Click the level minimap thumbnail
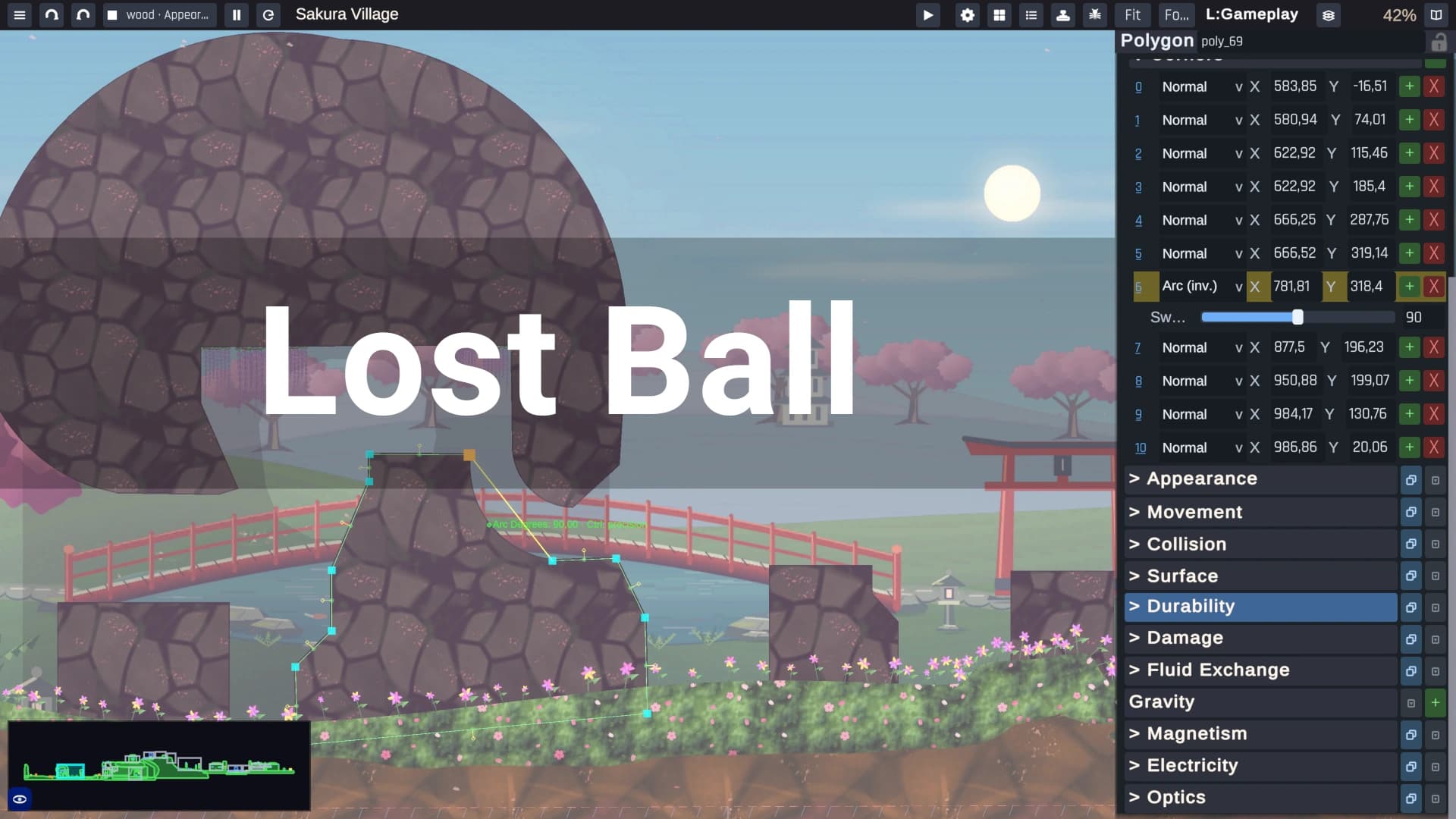Image resolution: width=1456 pixels, height=819 pixels. tap(159, 765)
